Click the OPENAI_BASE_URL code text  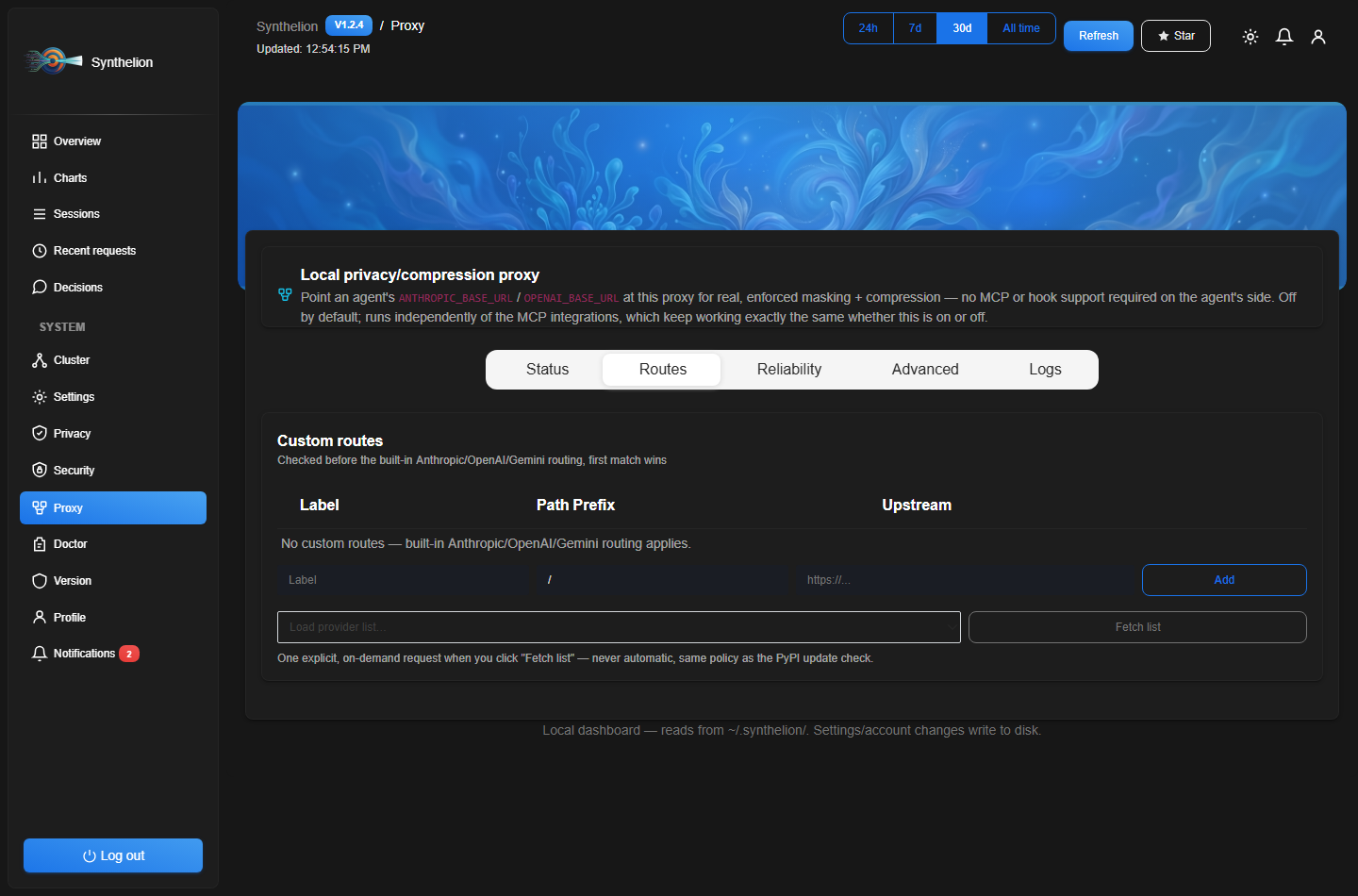point(571,298)
